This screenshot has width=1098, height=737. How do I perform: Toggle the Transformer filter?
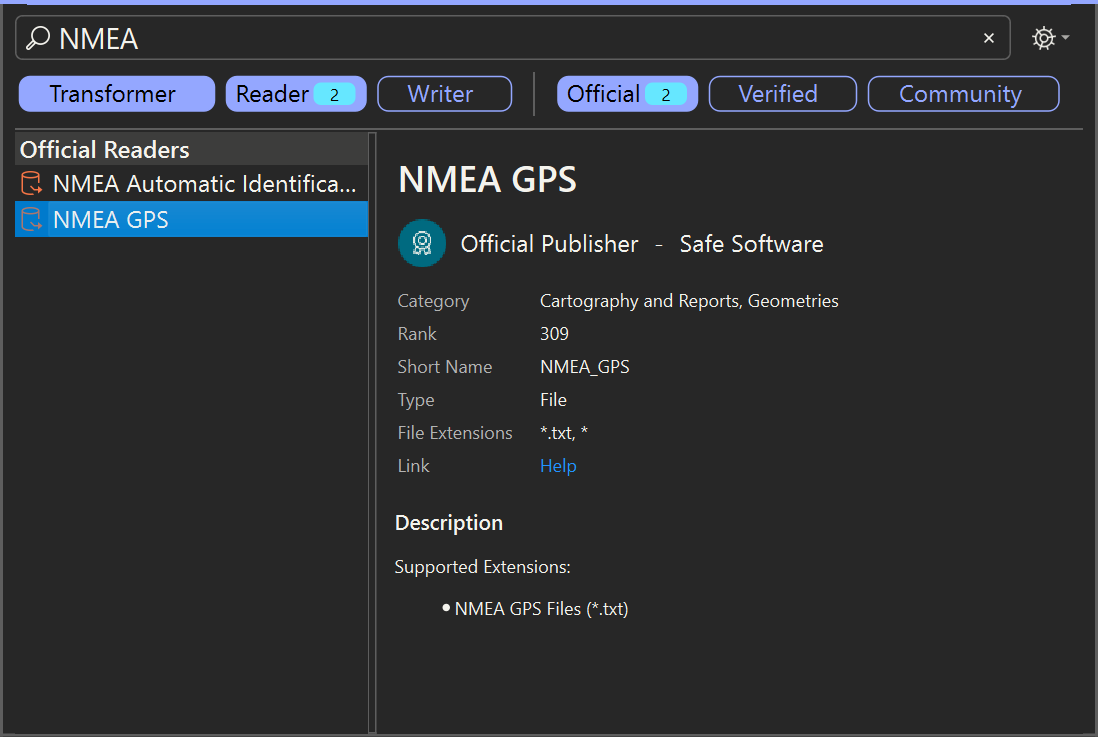pyautogui.click(x=117, y=94)
